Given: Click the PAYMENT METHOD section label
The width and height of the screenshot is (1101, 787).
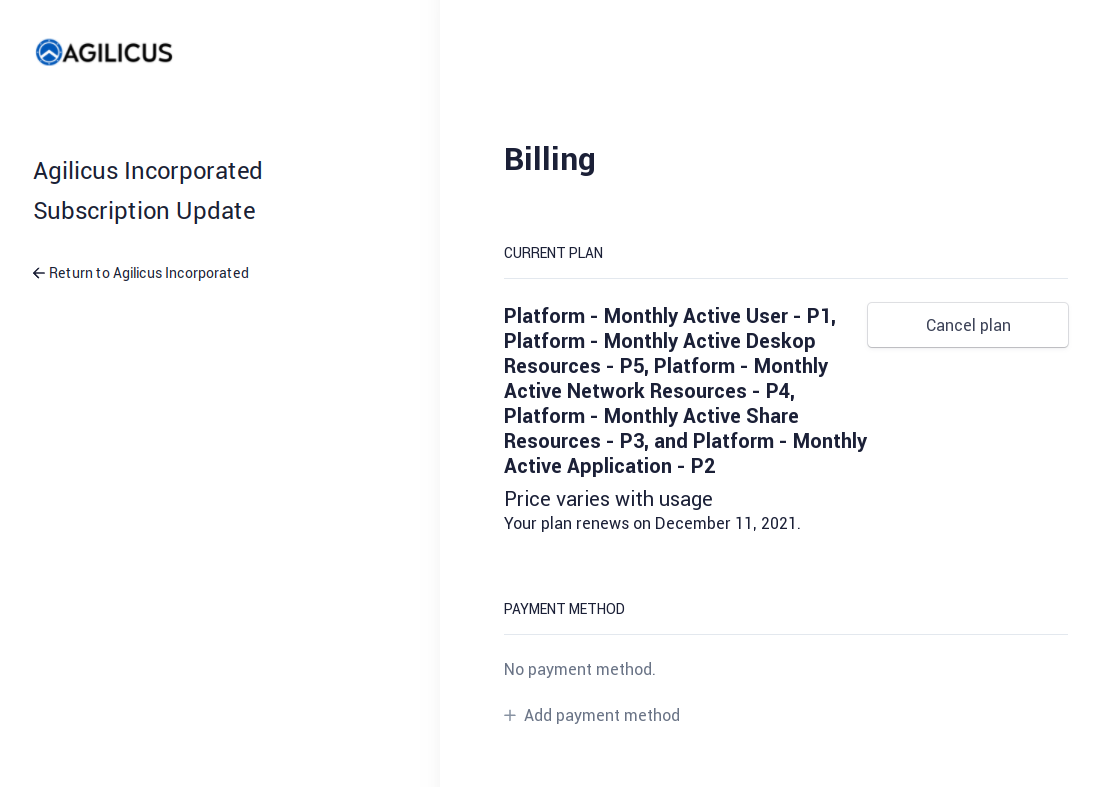Looking at the screenshot, I should pos(564,609).
